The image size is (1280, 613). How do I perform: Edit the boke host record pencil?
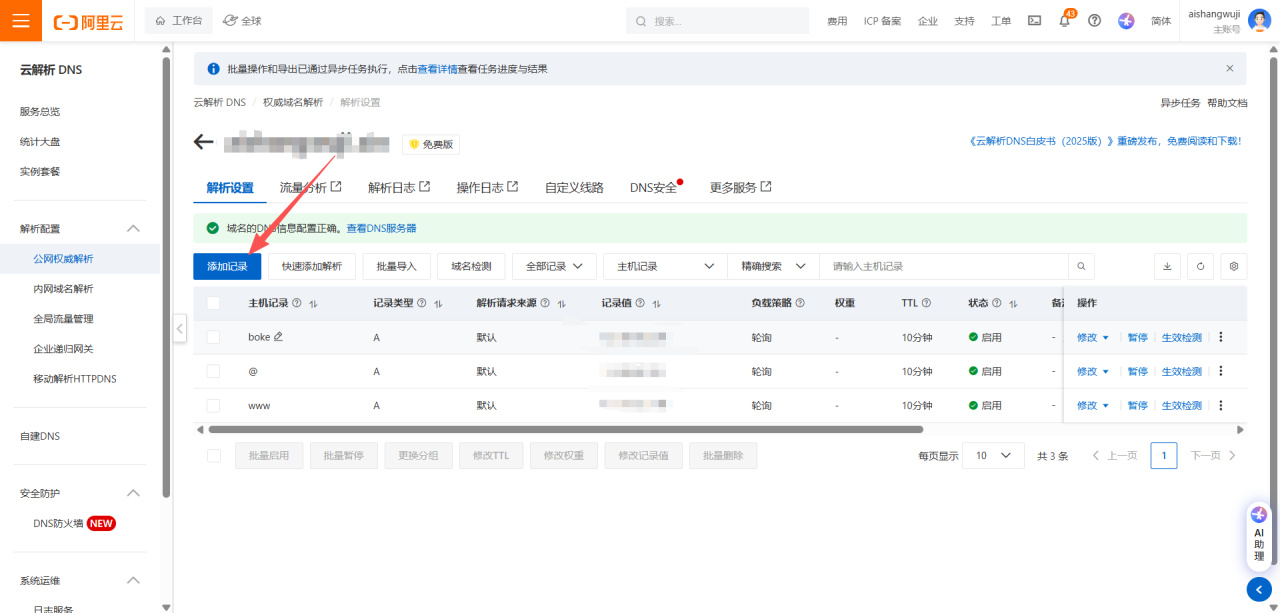click(x=278, y=337)
